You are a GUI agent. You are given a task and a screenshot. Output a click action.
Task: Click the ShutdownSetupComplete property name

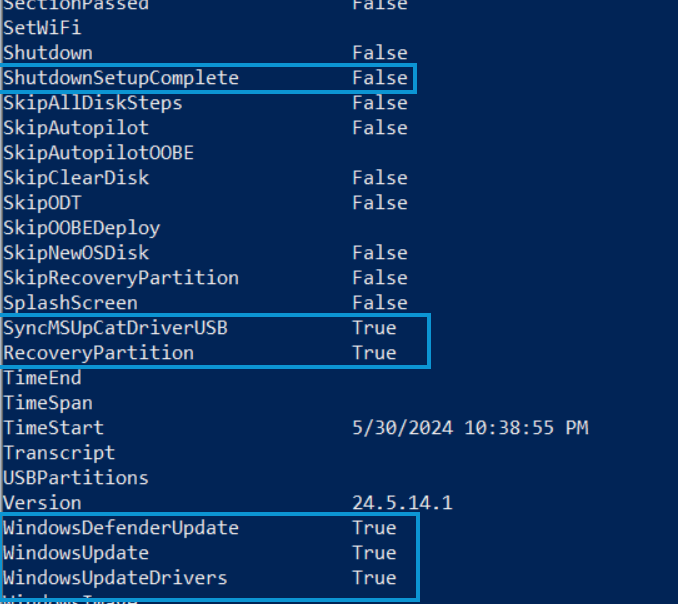pyautogui.click(x=121, y=78)
